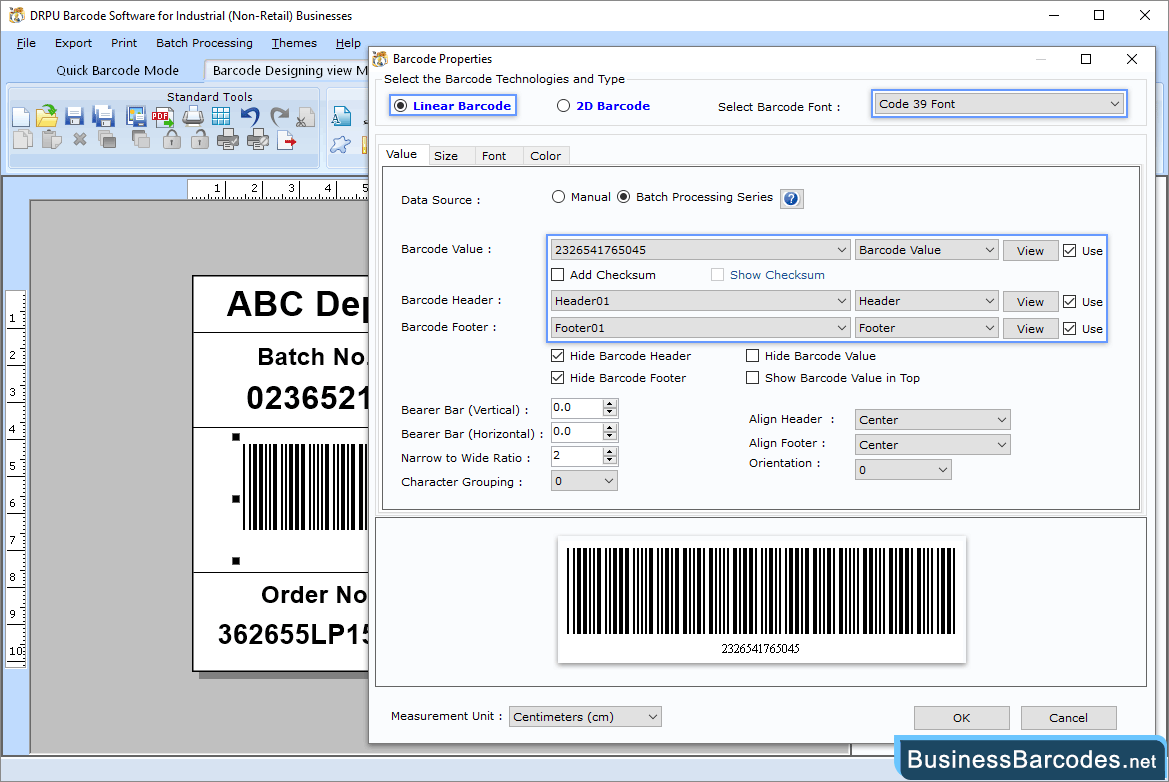
Task: Open the Orientation dropdown
Action: coord(903,470)
